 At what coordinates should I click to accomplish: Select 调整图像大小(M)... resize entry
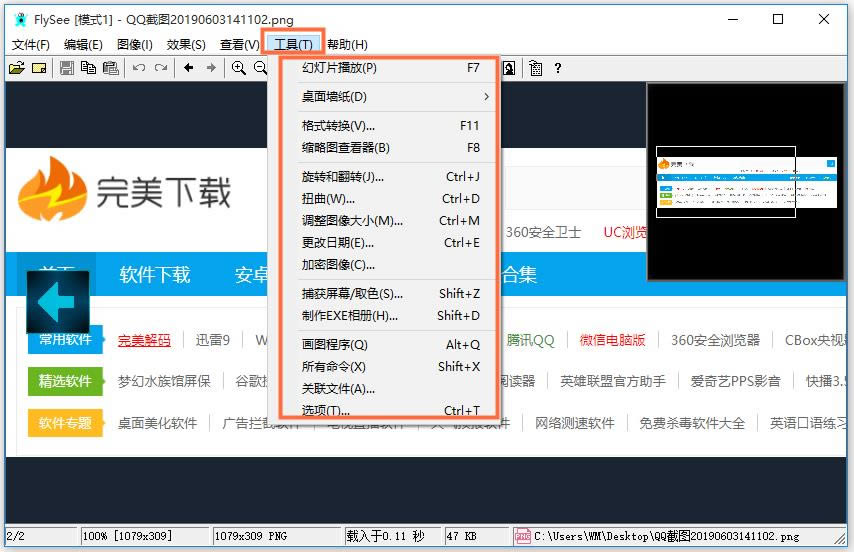click(389, 221)
